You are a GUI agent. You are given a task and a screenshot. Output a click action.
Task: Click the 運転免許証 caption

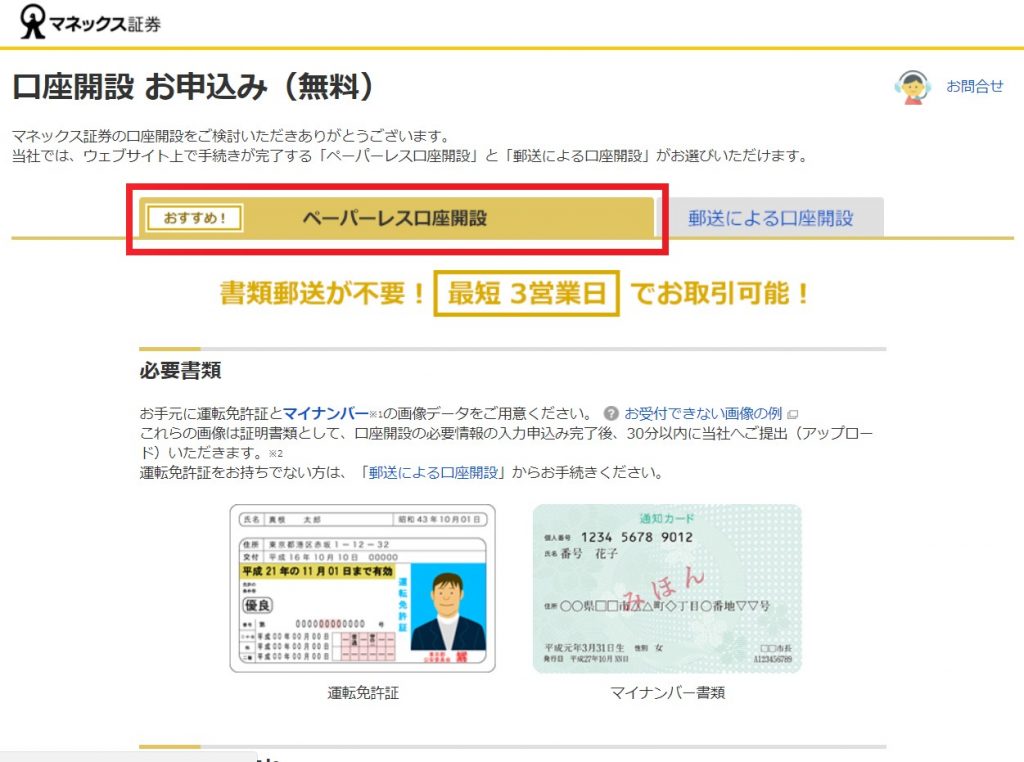pyautogui.click(x=362, y=693)
